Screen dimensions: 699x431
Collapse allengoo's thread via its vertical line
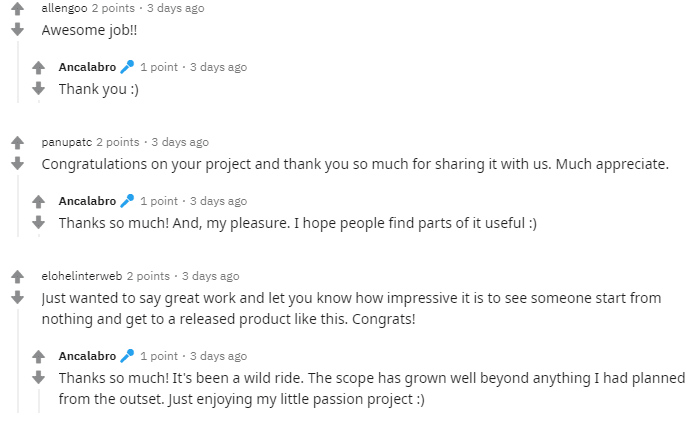(17, 70)
